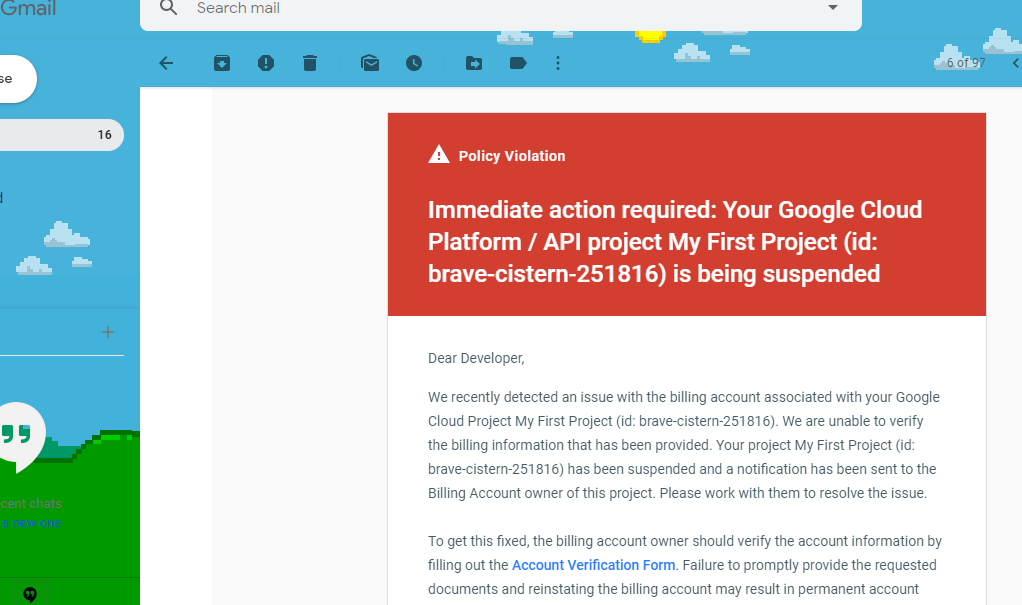Click the Compose button

12,79
